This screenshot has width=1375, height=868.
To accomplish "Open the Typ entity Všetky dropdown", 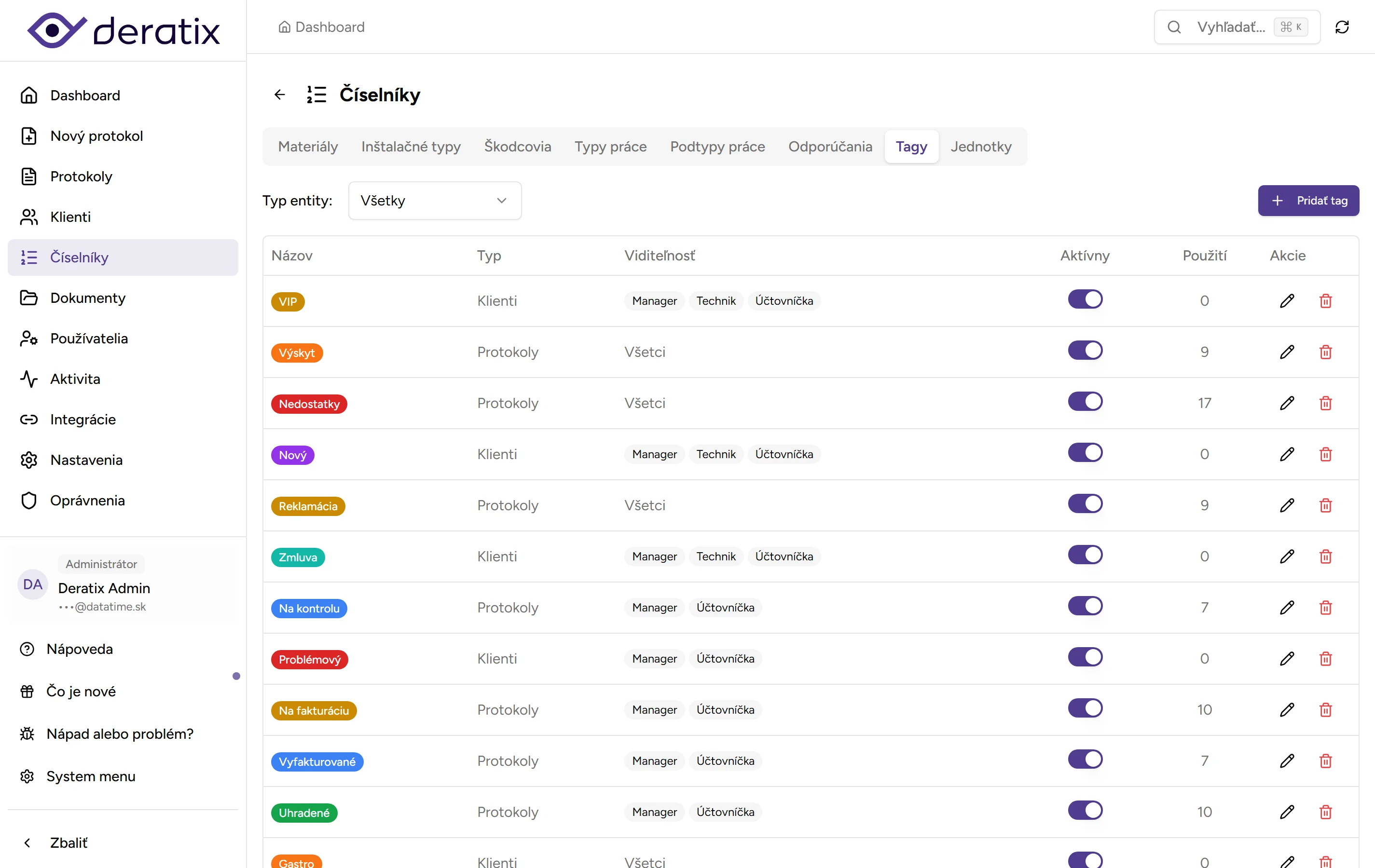I will (x=435, y=201).
